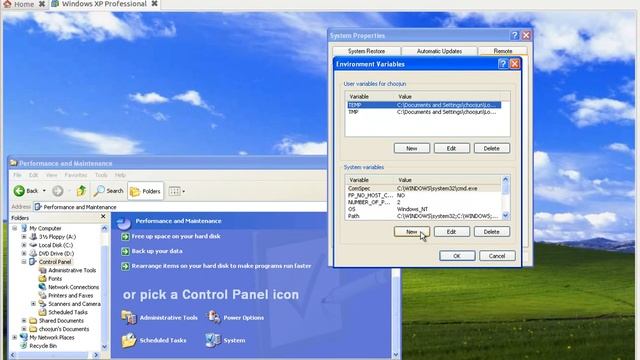Screen dimensions: 640x360
Task: Select the ComSpec system variable row
Action: [x=424, y=189]
